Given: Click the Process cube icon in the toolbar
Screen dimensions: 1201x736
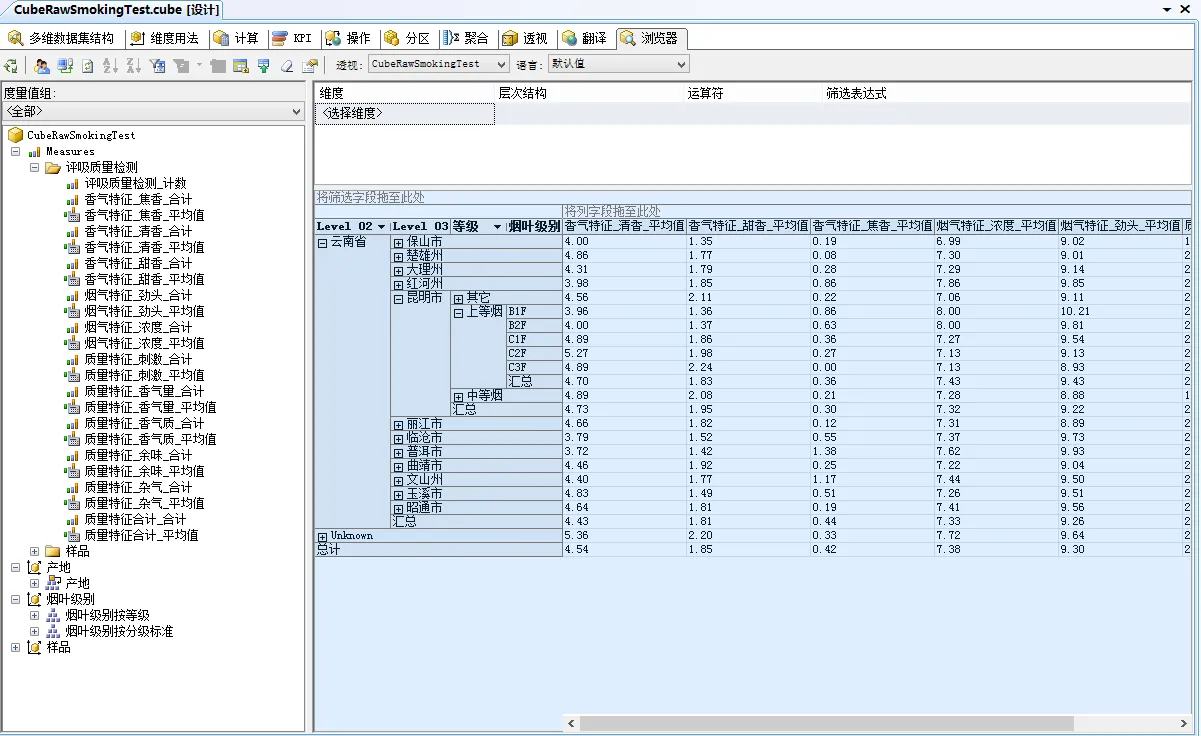Looking at the screenshot, I should [11, 65].
